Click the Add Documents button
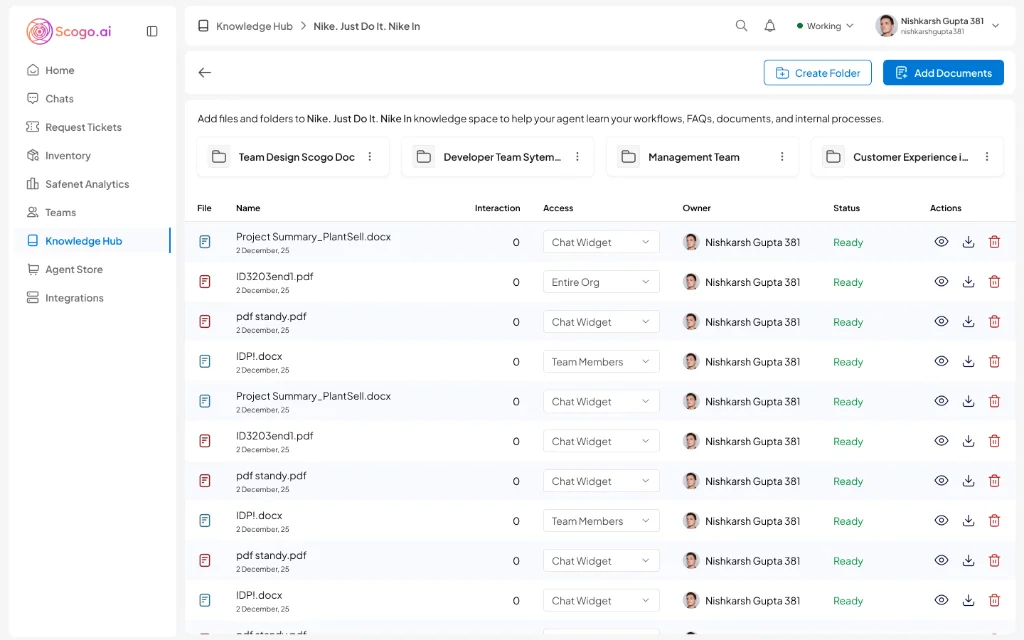1024x640 pixels. [942, 72]
